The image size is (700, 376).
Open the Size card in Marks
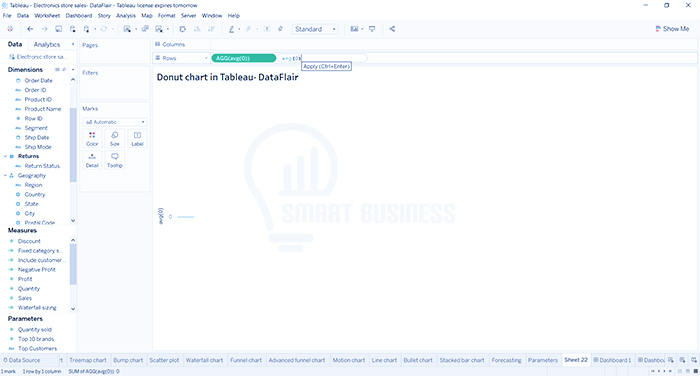click(x=115, y=138)
